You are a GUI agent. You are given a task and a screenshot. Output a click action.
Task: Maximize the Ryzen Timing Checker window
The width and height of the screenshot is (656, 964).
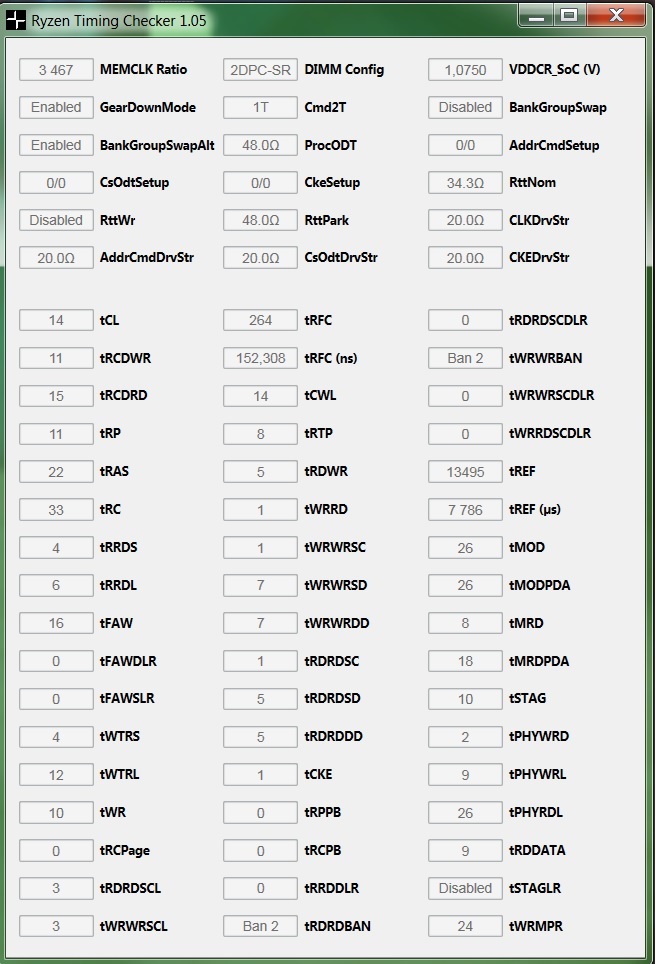[570, 15]
